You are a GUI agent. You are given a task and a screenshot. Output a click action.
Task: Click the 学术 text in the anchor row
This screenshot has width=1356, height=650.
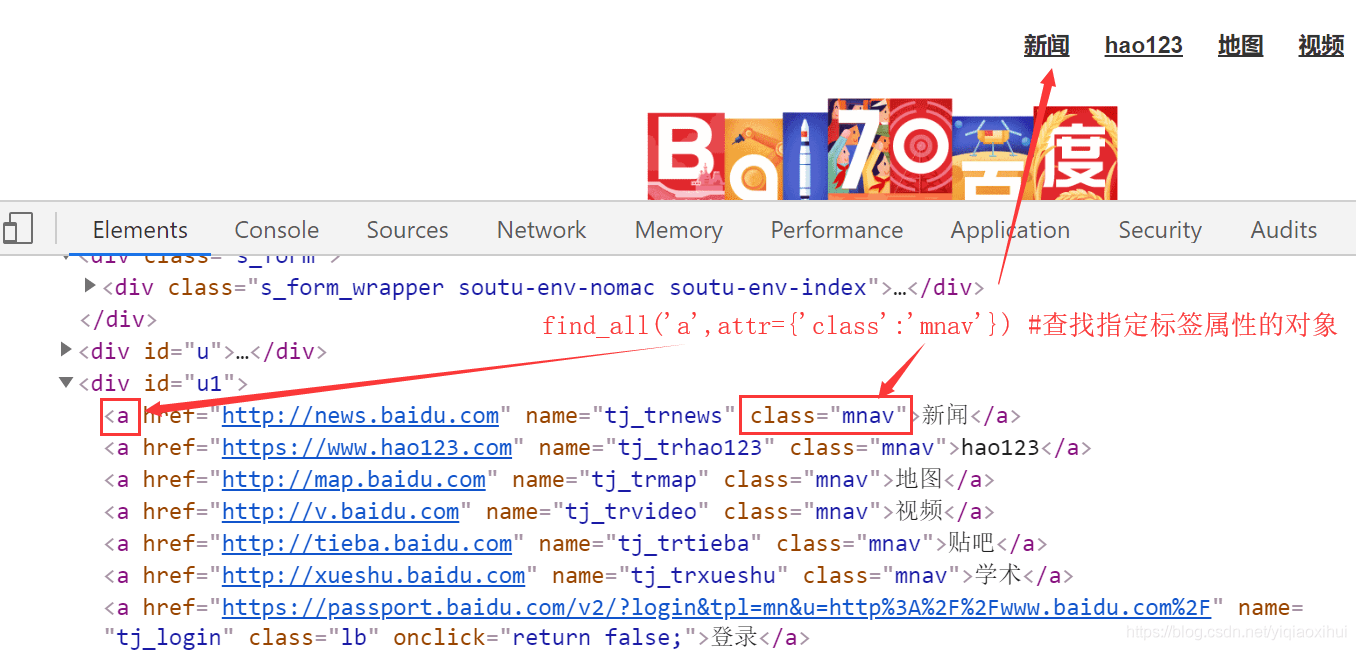click(x=997, y=575)
